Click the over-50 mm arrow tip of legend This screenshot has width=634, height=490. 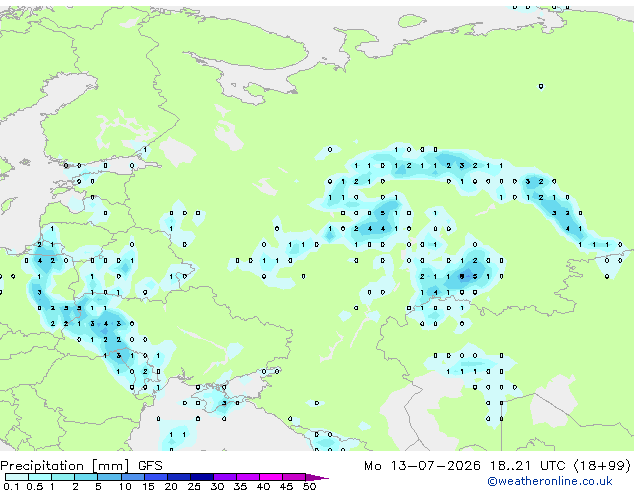(317, 477)
